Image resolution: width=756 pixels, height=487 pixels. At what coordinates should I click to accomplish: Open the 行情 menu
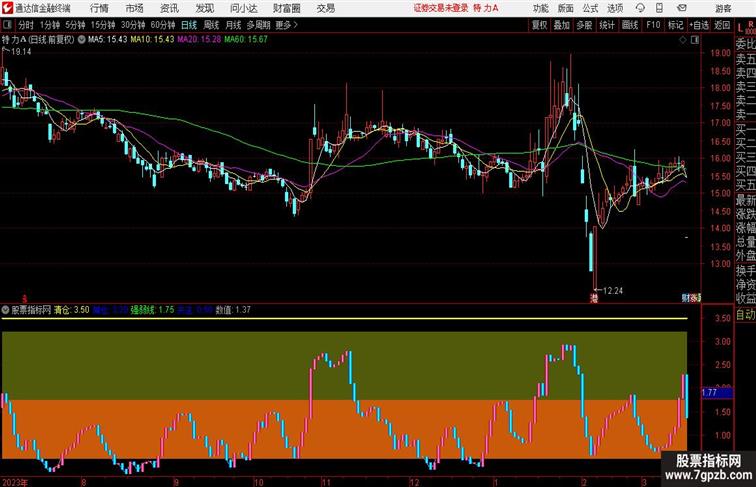pos(99,8)
